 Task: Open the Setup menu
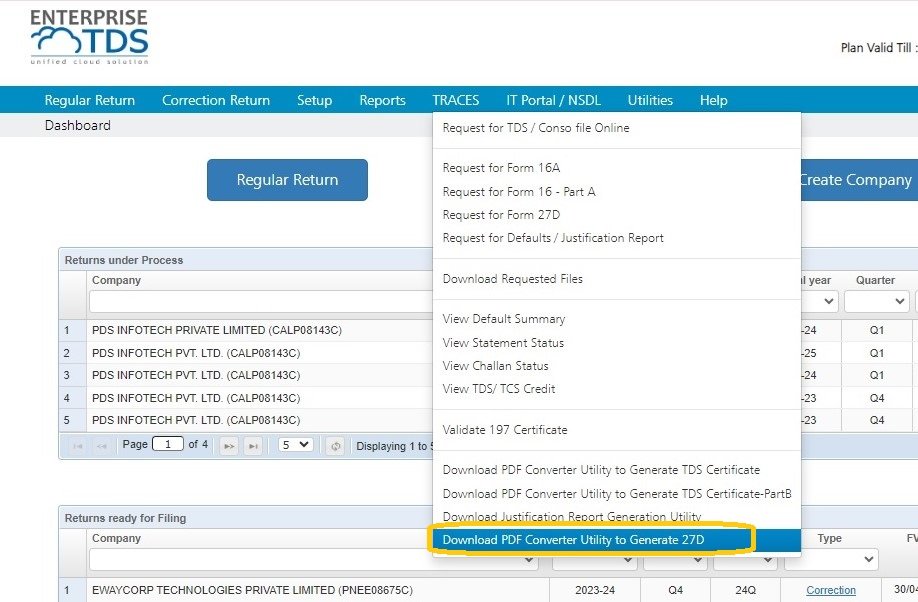tap(314, 100)
